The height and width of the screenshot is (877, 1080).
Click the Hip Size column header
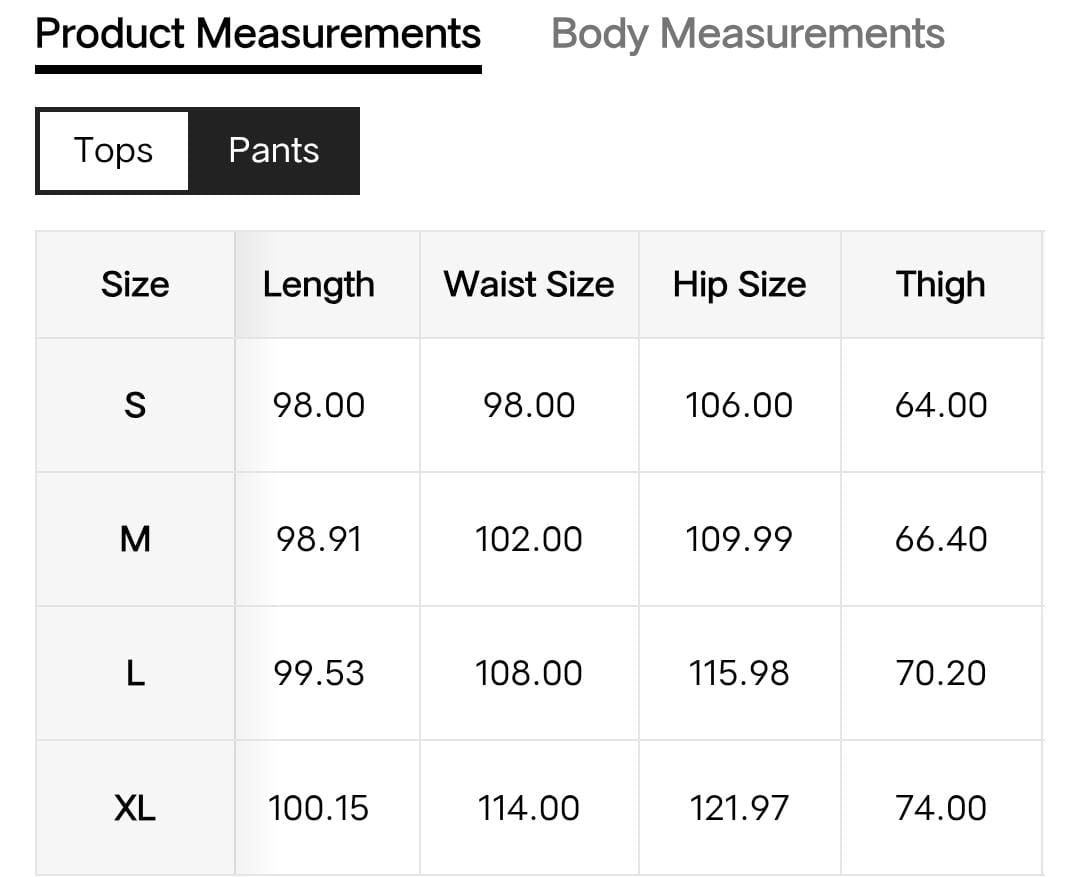(739, 285)
